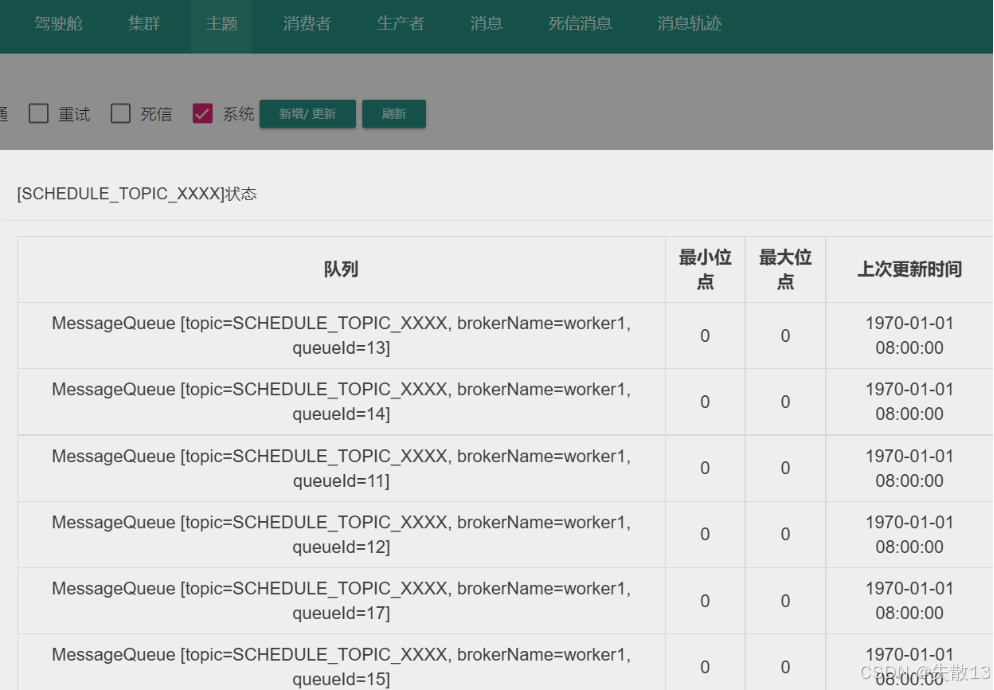Click the 队列 column header
Screen dimensions: 994x690
[x=341, y=269]
